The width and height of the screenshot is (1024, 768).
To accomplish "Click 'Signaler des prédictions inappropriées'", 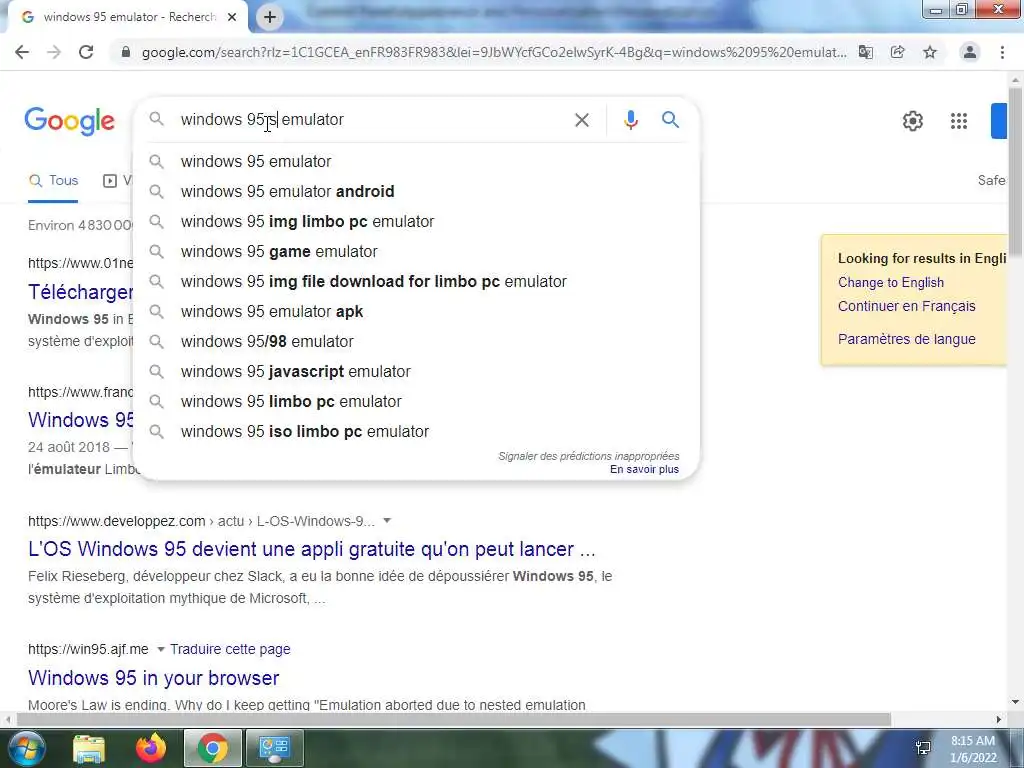I will 588,456.
